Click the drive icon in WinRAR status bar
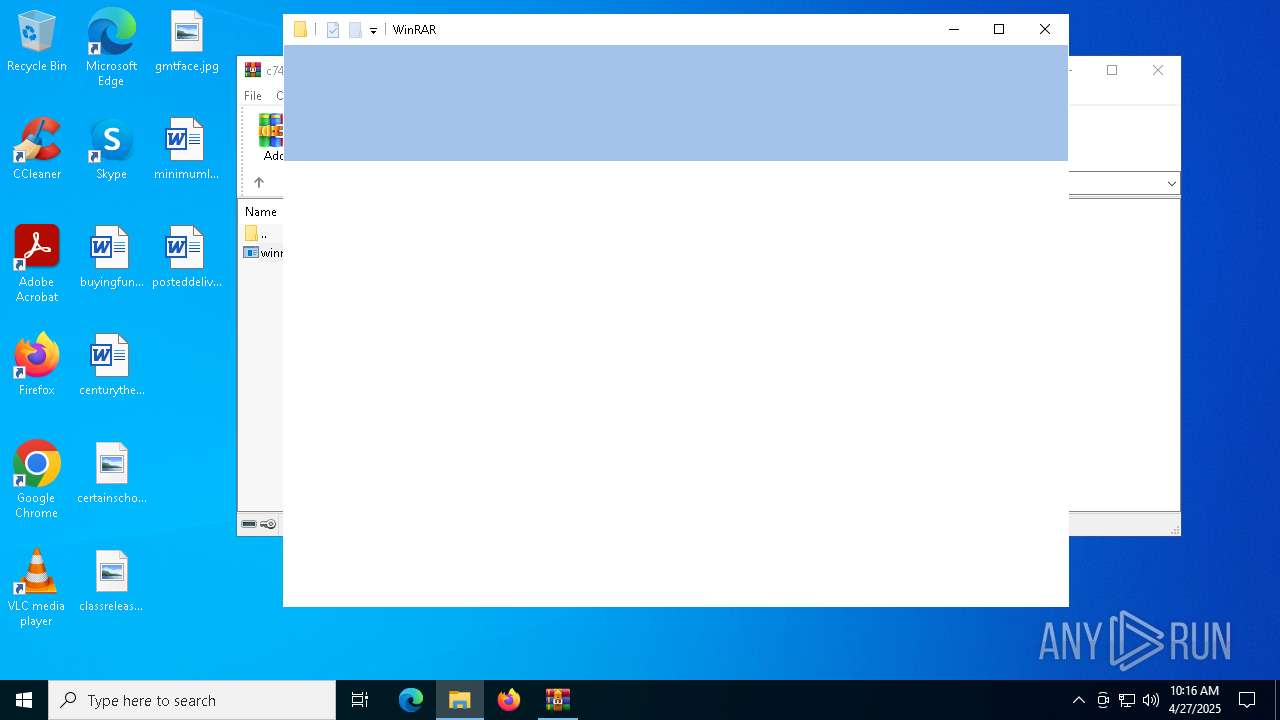 (x=249, y=524)
